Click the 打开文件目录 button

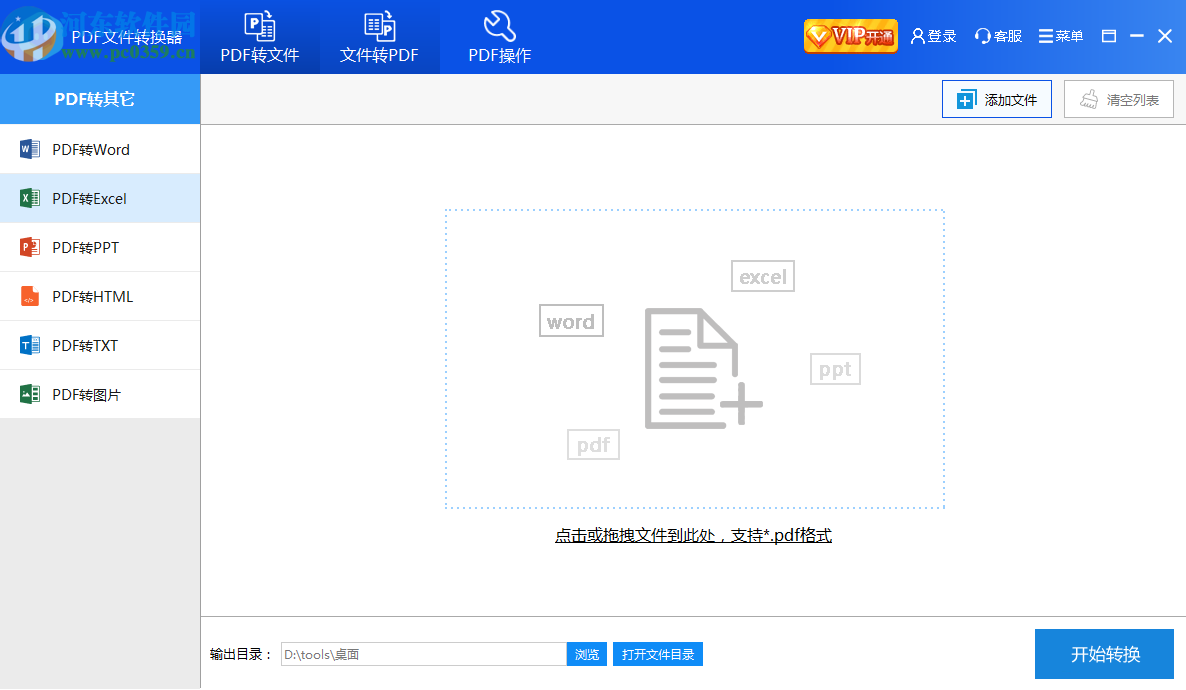657,654
